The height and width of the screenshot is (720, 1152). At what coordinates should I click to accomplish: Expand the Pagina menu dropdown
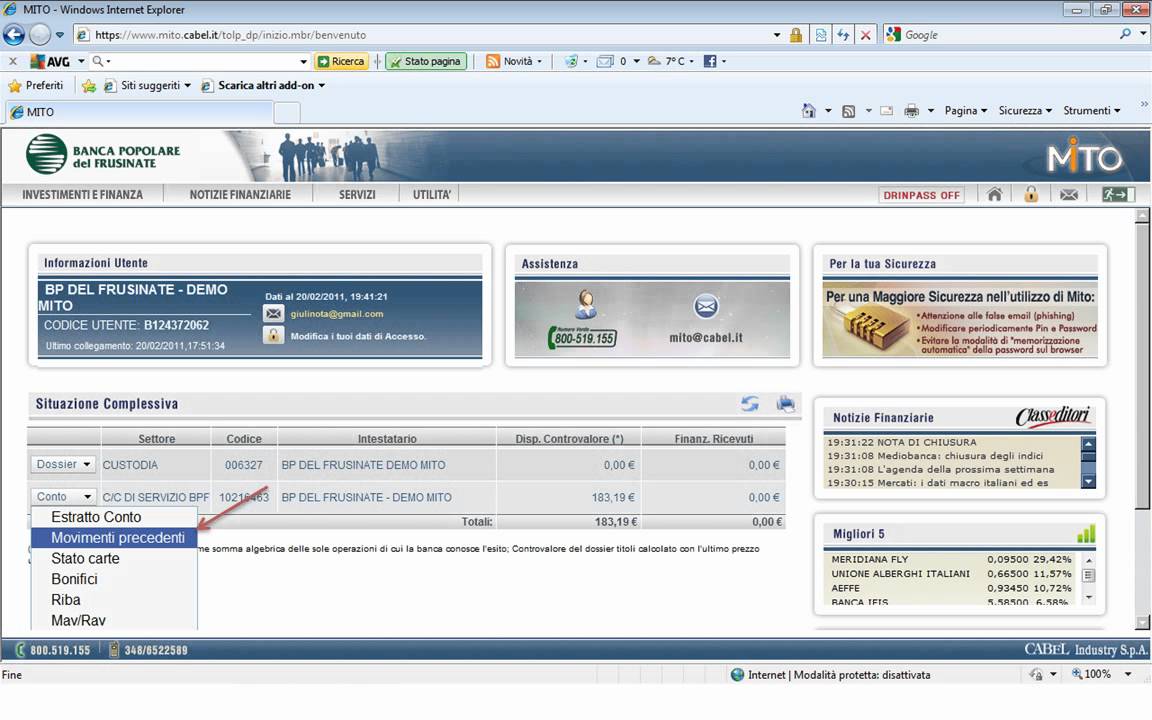click(x=965, y=111)
